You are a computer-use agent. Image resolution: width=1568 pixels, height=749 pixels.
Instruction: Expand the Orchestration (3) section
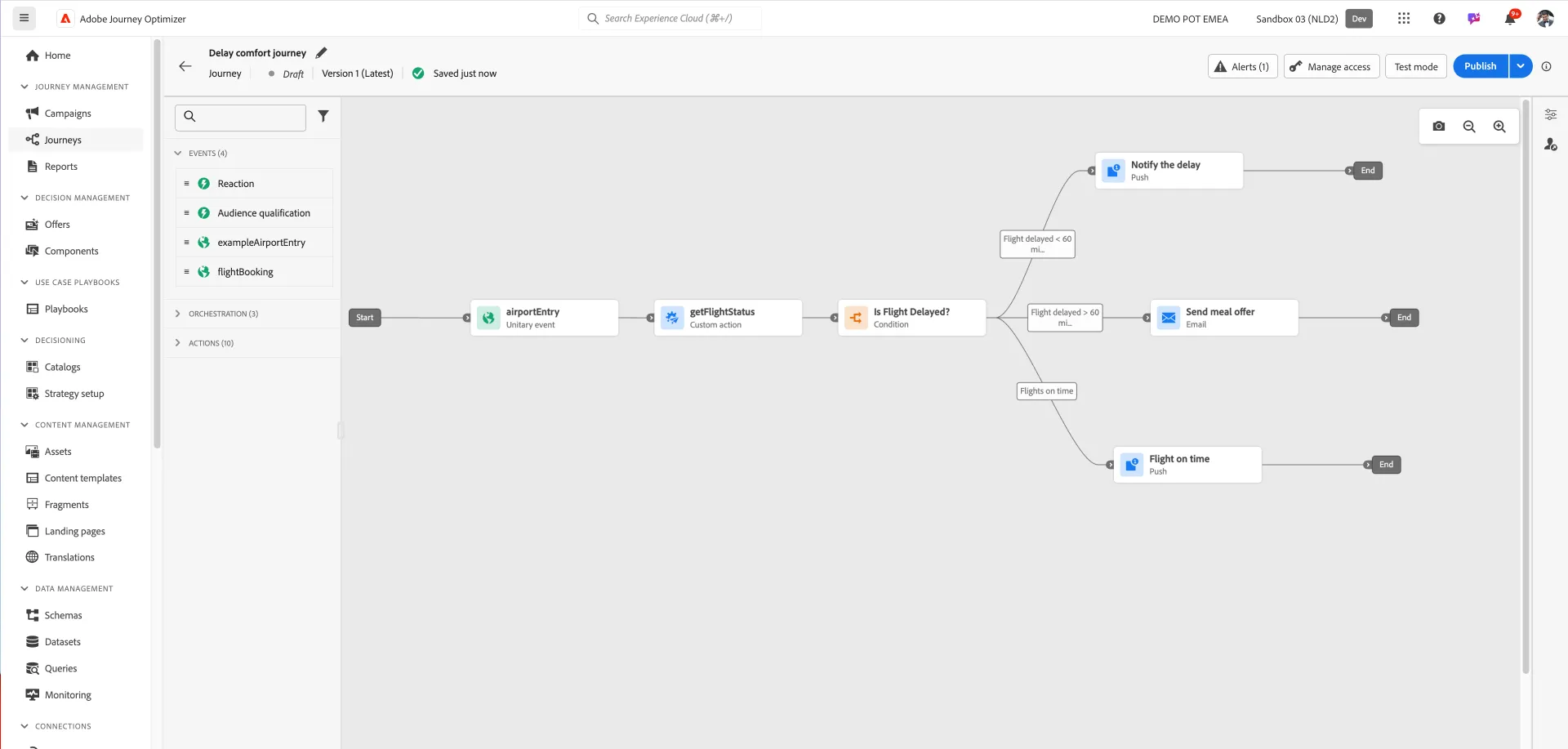(x=178, y=314)
